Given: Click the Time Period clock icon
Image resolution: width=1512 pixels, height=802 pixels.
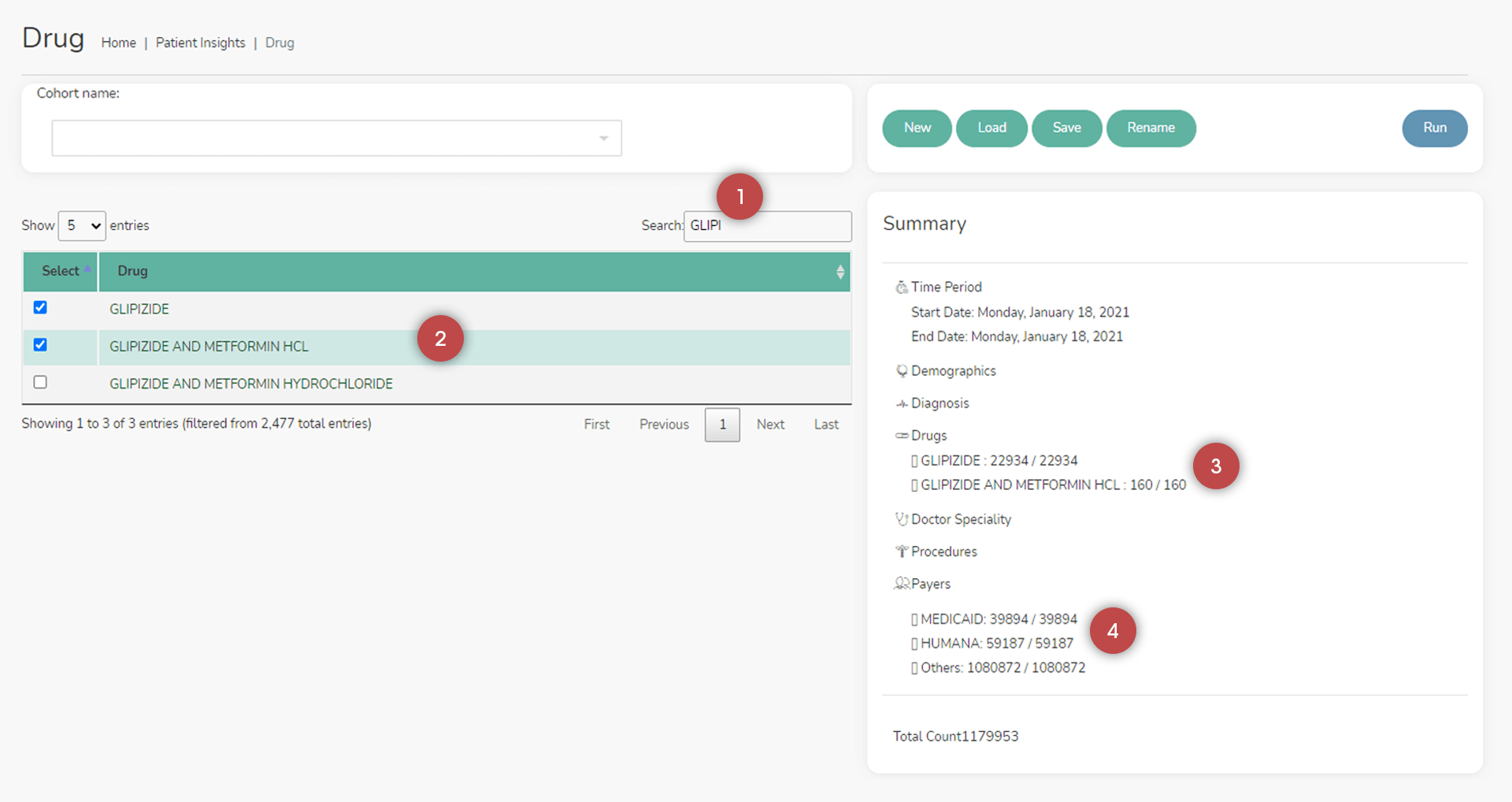Looking at the screenshot, I should coord(901,288).
